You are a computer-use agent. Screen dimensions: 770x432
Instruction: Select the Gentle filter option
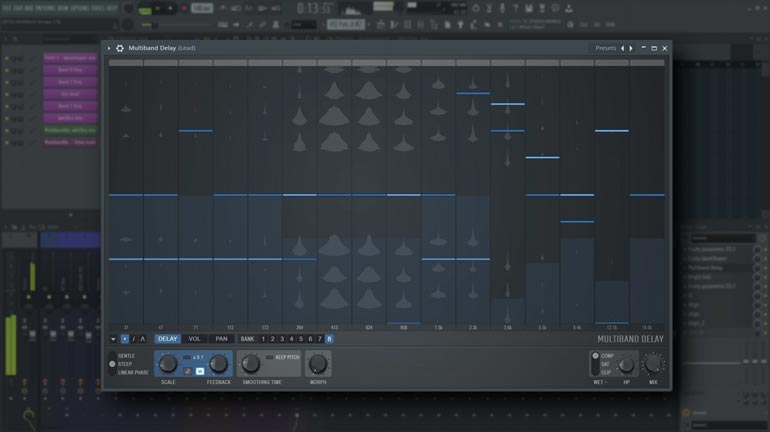(125, 356)
